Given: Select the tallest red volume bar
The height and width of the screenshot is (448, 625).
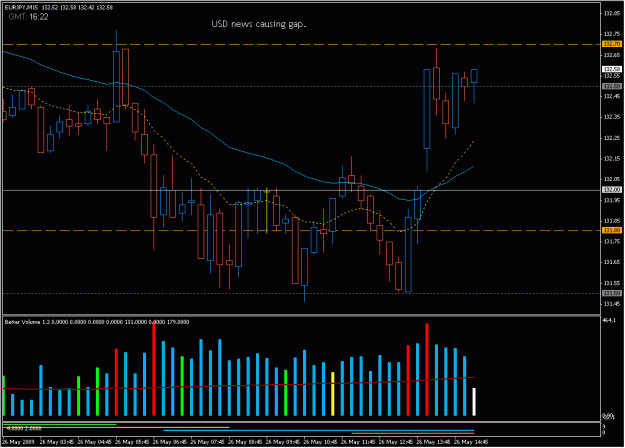Looking at the screenshot, I should (x=154, y=369).
